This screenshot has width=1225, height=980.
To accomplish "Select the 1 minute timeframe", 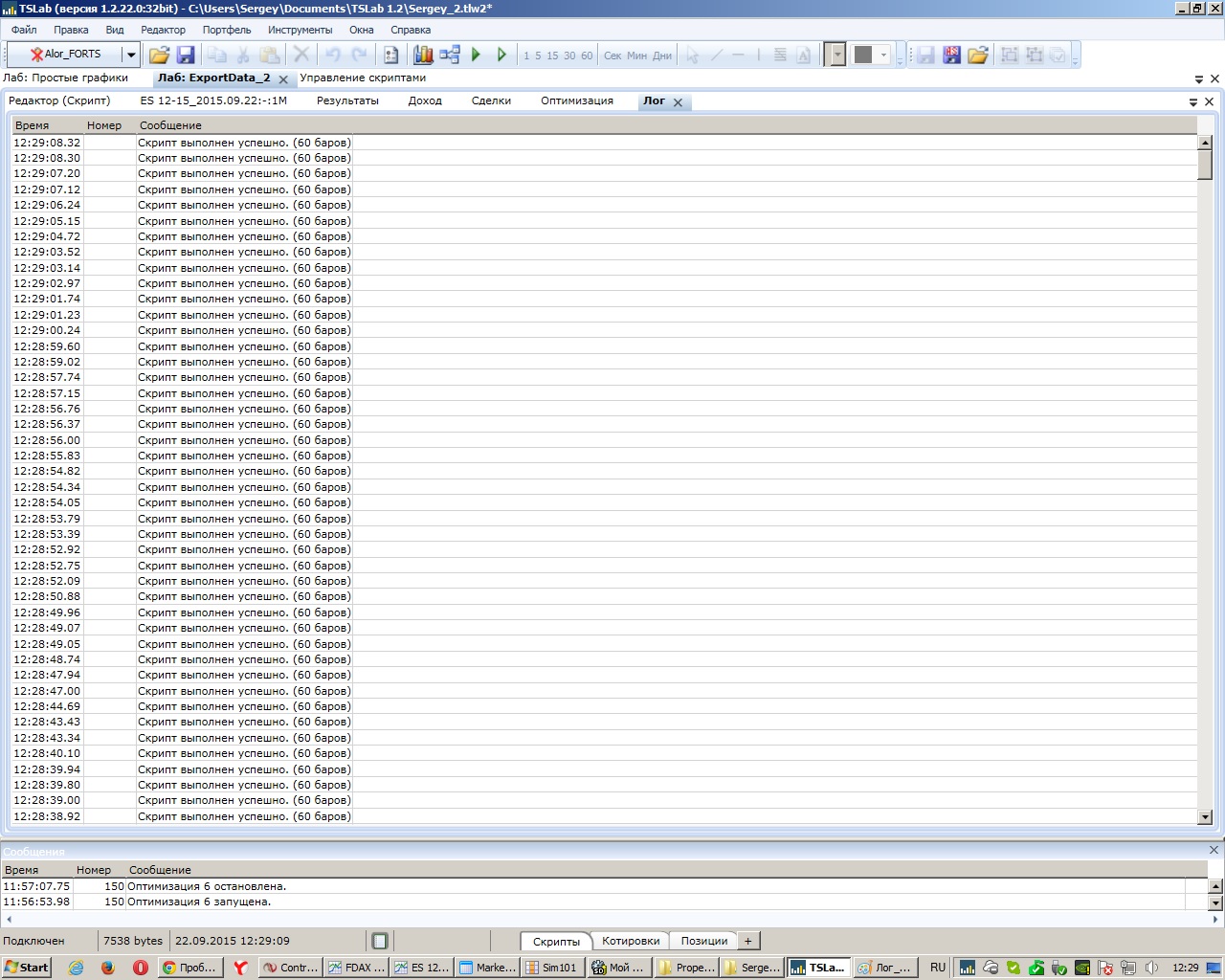I will 526,56.
